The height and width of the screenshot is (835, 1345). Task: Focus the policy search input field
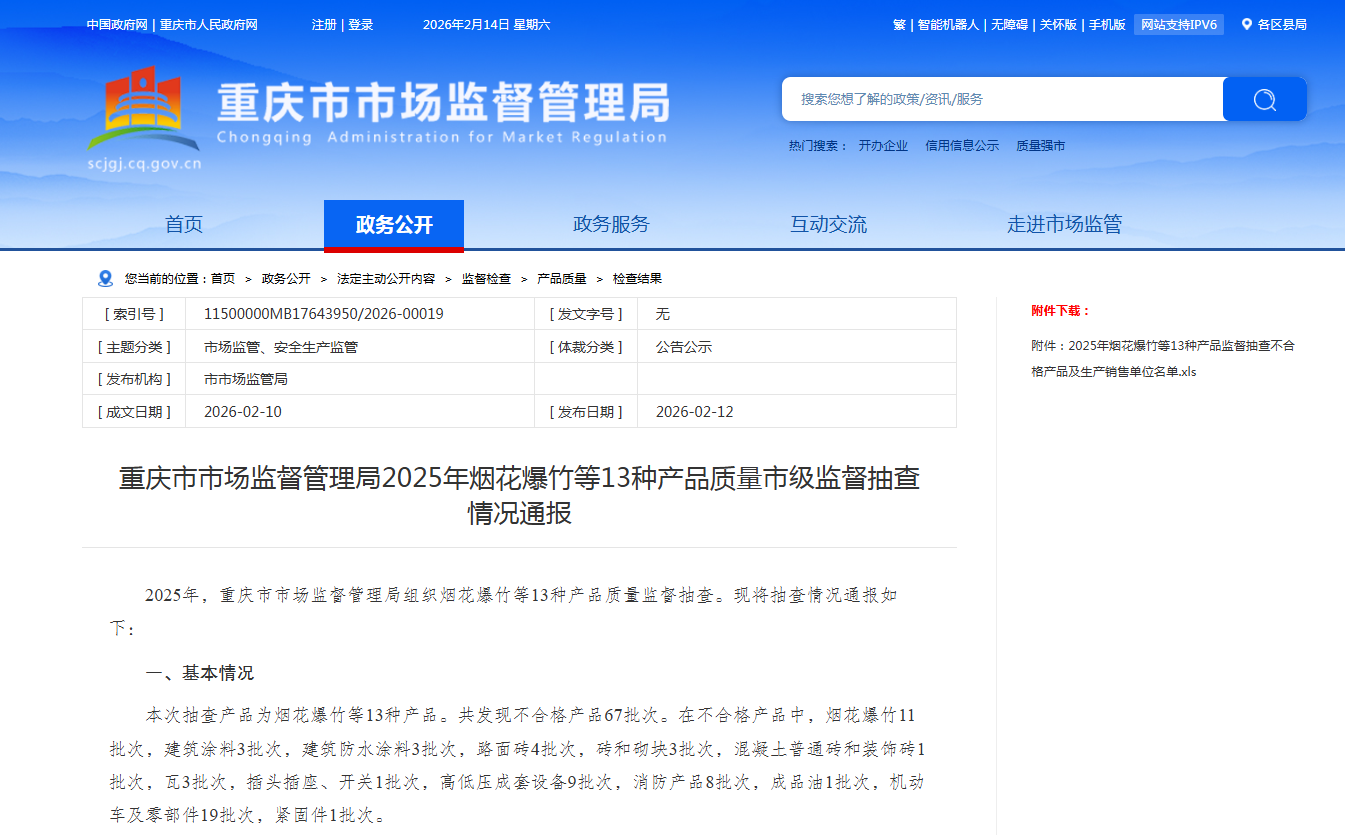1002,99
